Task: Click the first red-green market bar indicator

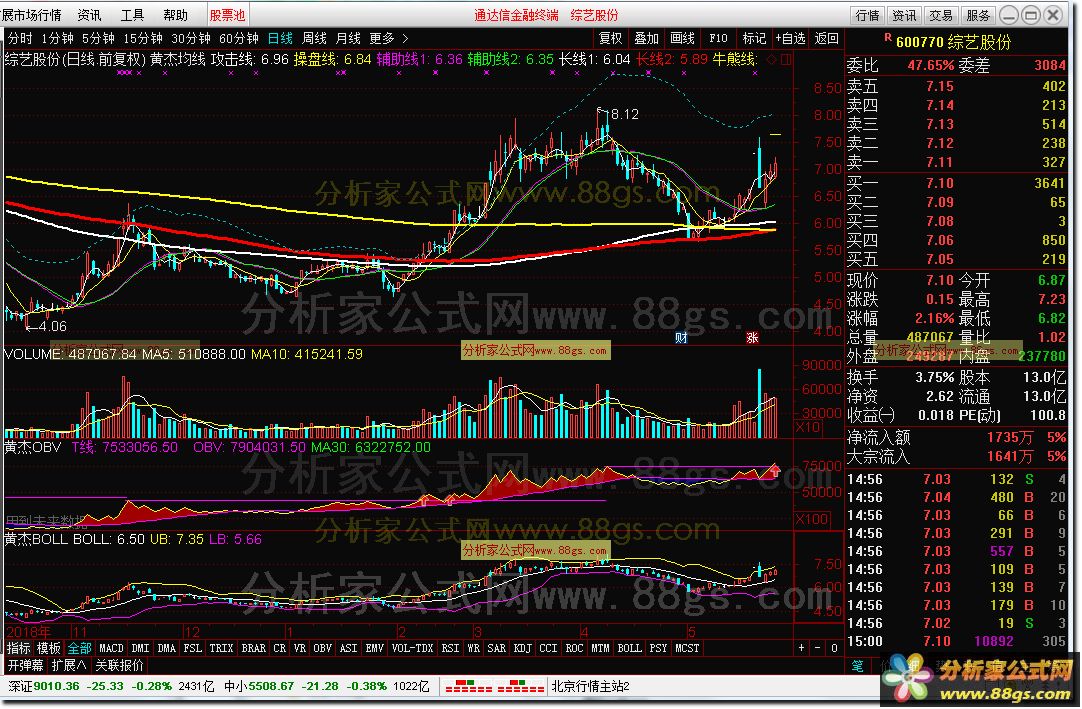Action: 469,686
